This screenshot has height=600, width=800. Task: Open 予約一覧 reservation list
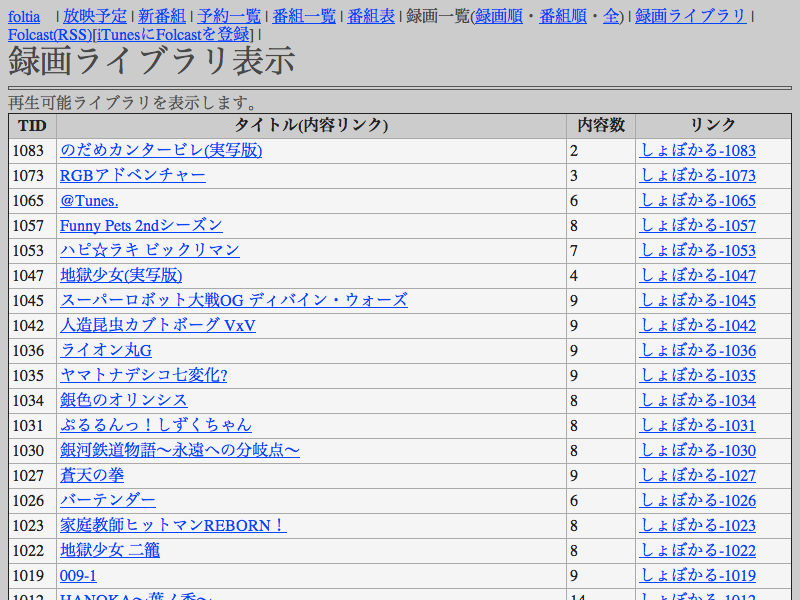pos(229,16)
